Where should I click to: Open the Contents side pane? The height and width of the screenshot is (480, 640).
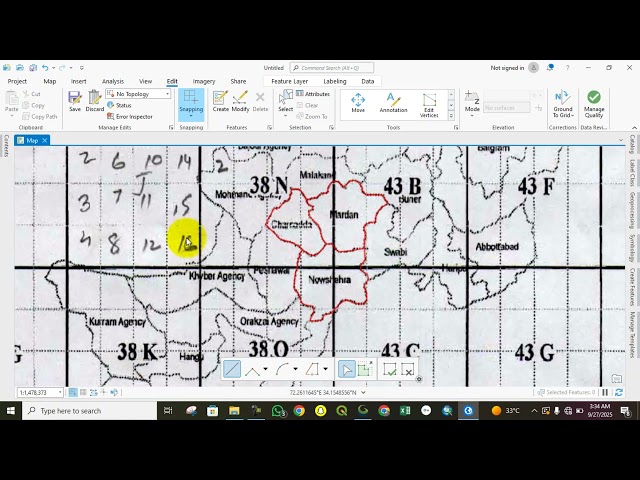coord(6,146)
